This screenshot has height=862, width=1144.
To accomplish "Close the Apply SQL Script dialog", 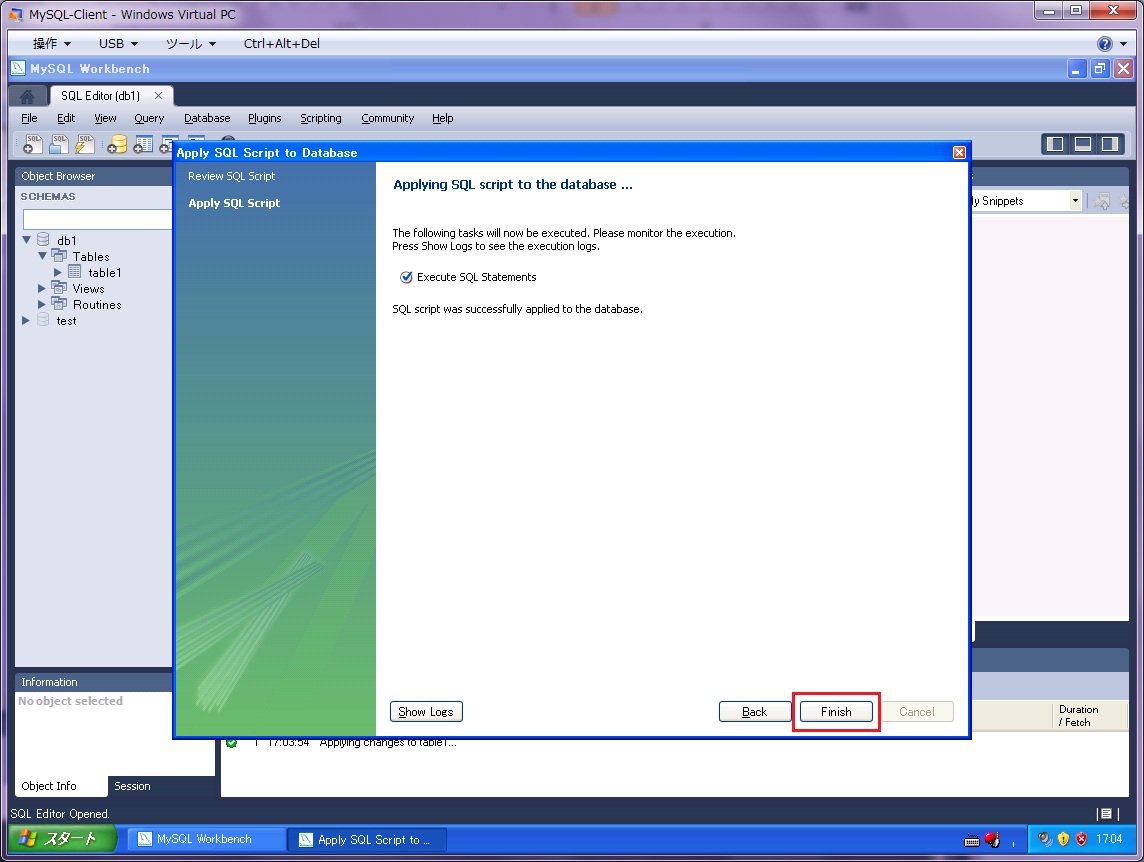I will (x=959, y=152).
